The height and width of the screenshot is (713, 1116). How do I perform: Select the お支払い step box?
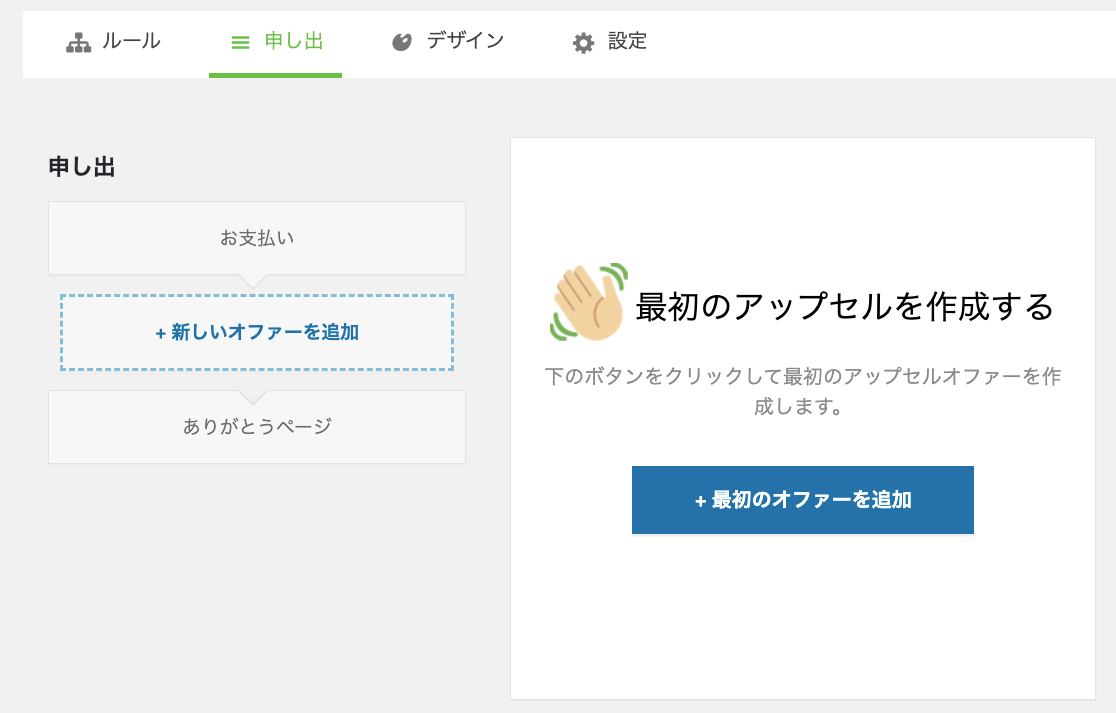257,238
